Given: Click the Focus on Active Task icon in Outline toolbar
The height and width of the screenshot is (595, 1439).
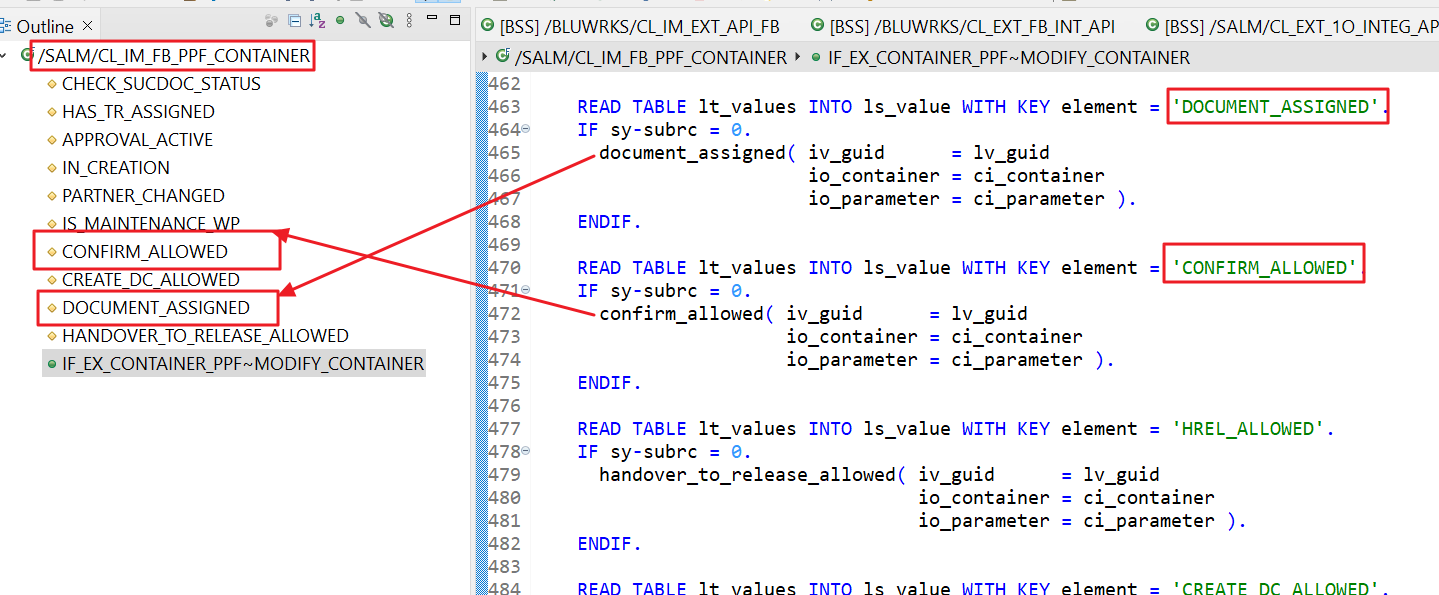Looking at the screenshot, I should 272,20.
